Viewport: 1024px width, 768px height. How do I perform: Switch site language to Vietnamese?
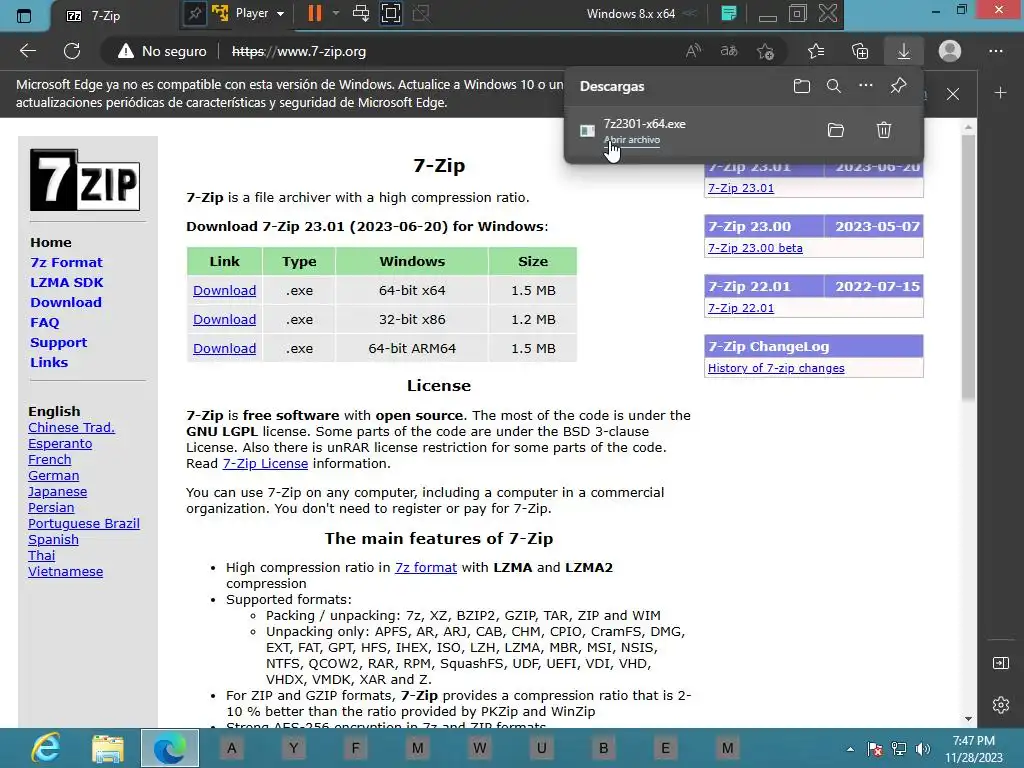[x=65, y=571]
